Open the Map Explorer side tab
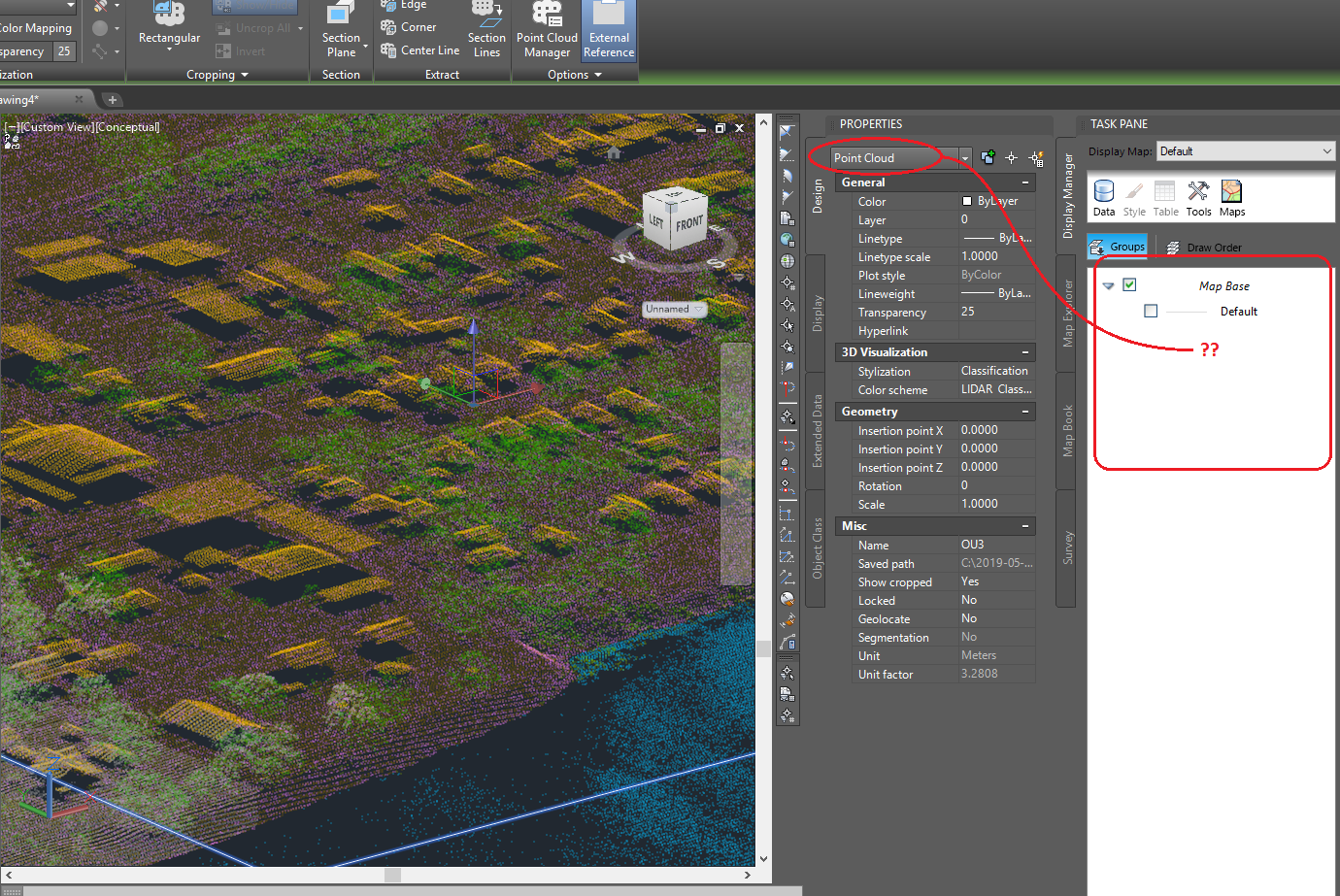This screenshot has height=896, width=1340. (1067, 313)
